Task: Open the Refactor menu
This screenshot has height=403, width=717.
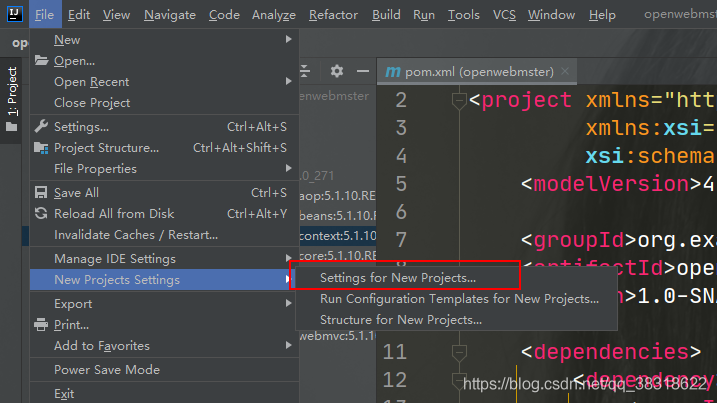Action: (x=333, y=15)
